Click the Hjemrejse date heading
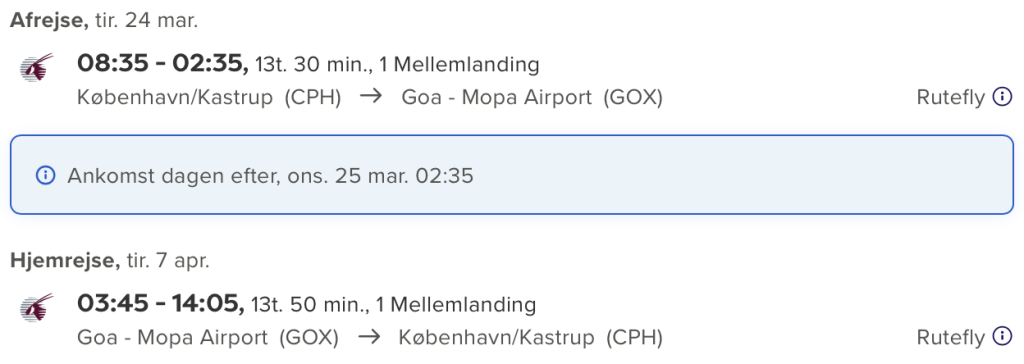The image size is (1024, 364). 110,261
